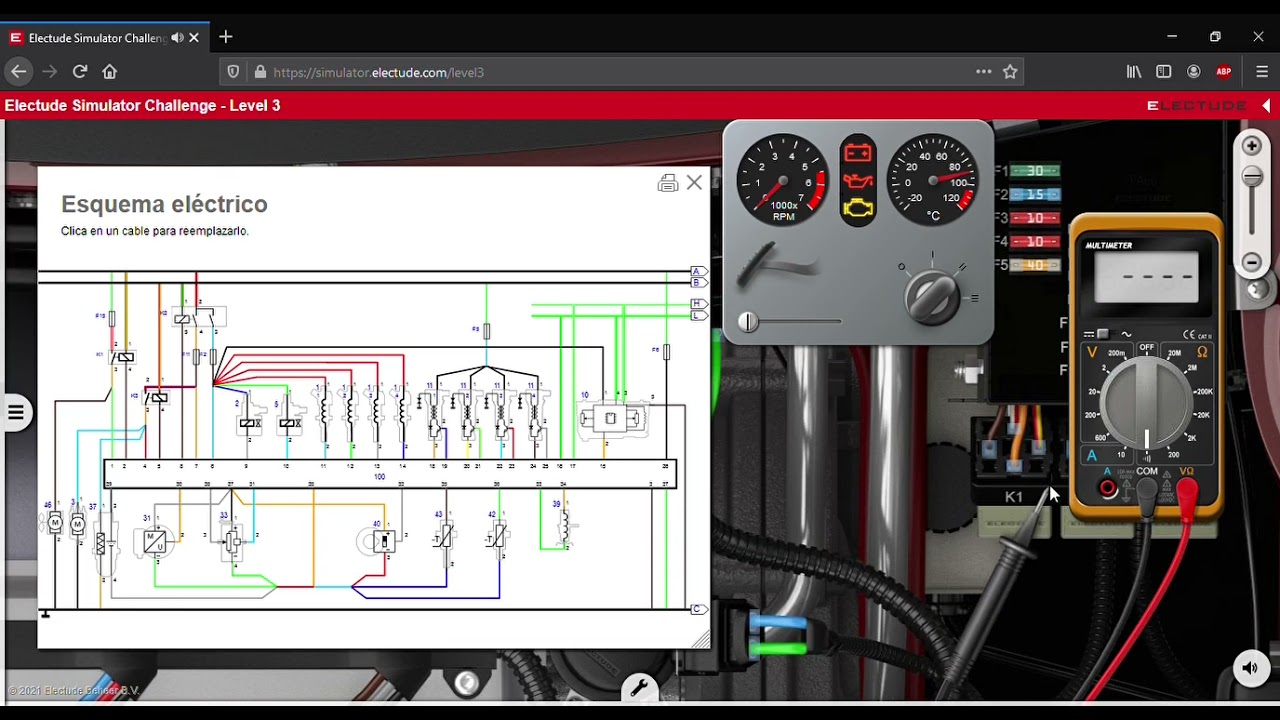Click the wrench tools icon
The width and height of the screenshot is (1280, 720).
[x=639, y=688]
